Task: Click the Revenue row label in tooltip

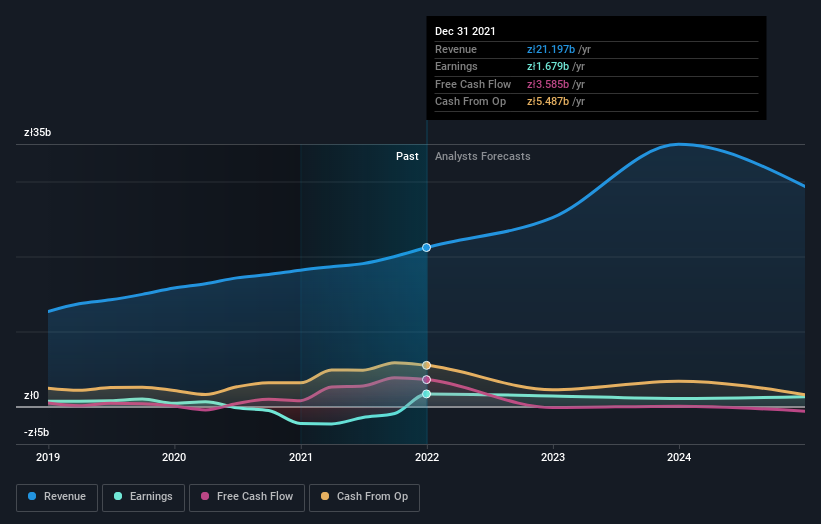Action: 456,49
